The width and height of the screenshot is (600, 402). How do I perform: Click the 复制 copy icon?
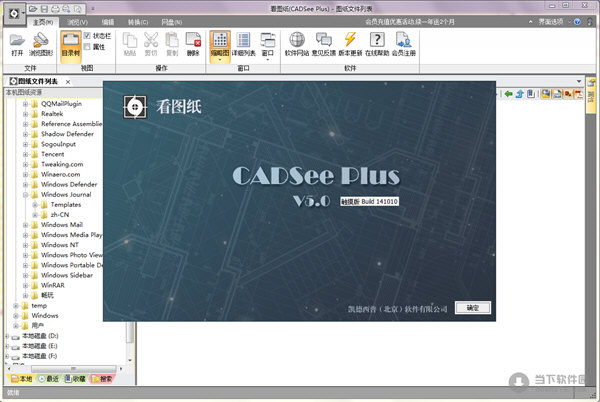pos(172,44)
